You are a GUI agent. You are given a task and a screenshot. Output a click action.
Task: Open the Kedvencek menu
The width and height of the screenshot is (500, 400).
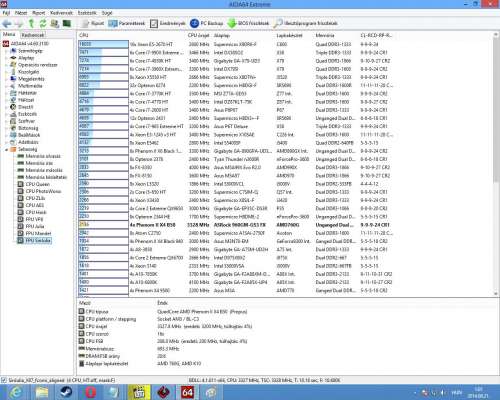click(x=61, y=13)
